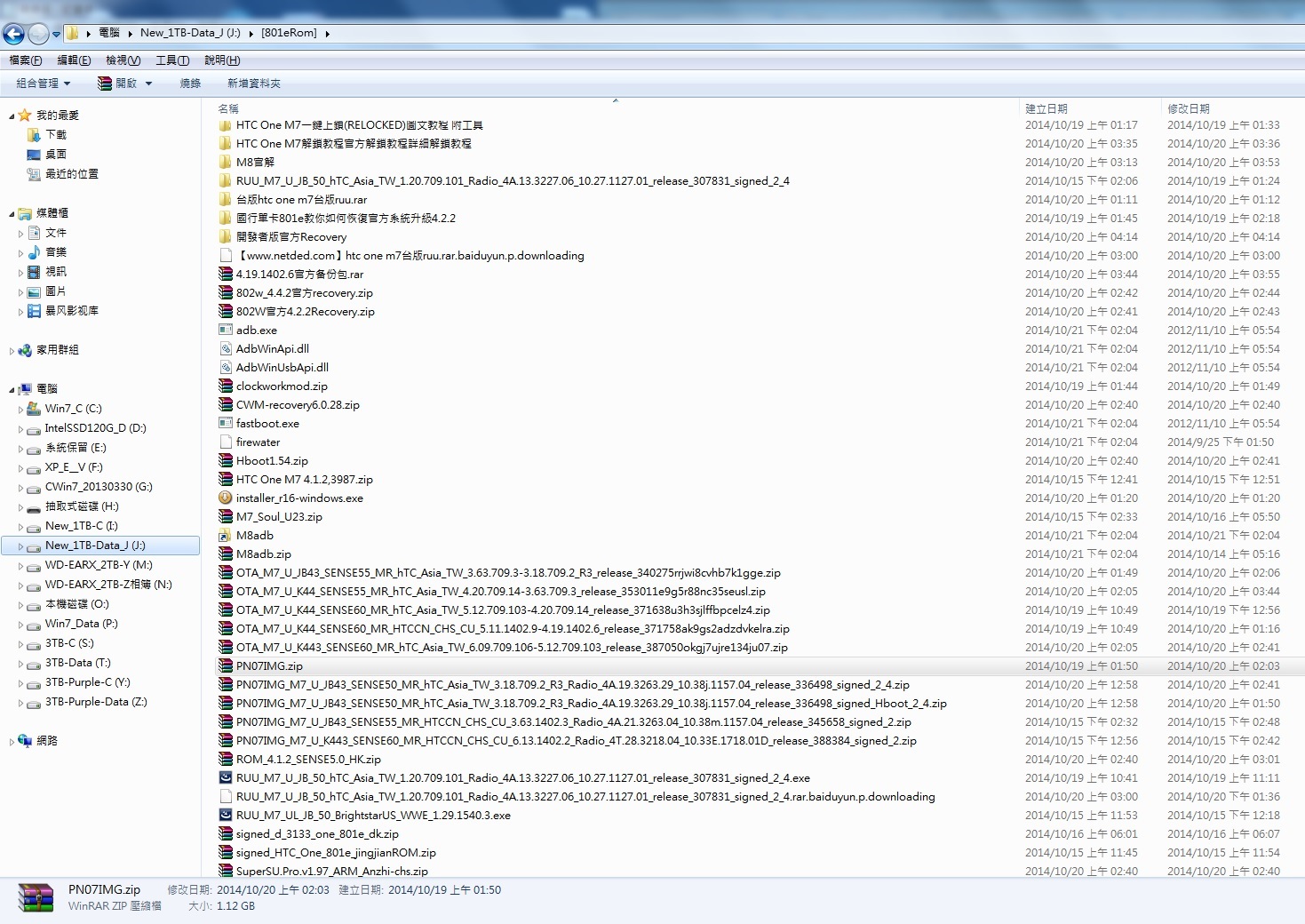The image size is (1305, 924).
Task: Select the clockworkmod.zip archive icon
Action: point(226,386)
